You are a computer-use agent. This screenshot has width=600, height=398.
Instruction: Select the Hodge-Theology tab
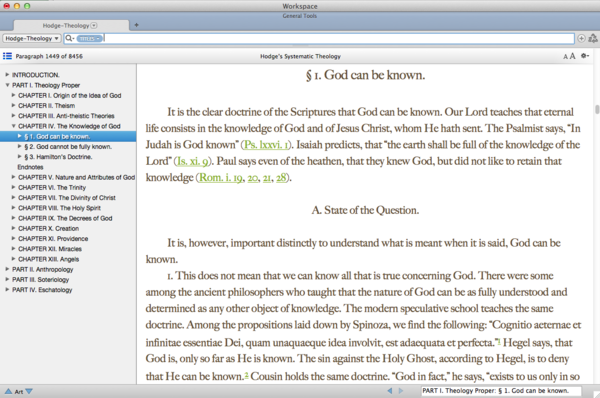(x=71, y=26)
